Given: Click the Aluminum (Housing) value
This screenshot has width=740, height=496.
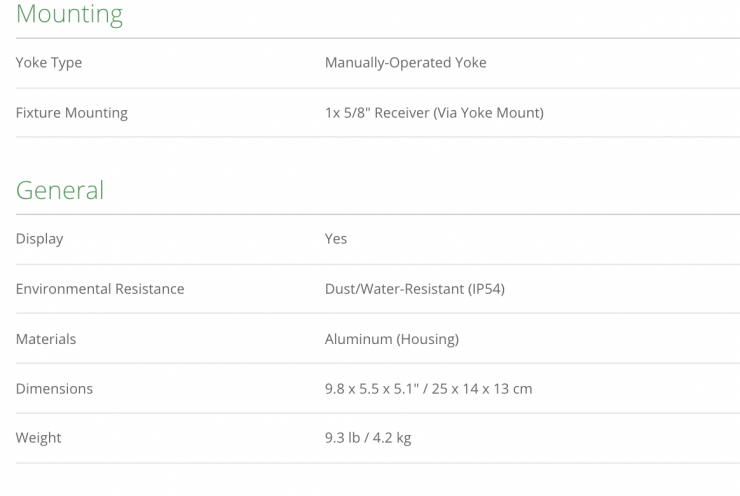Looking at the screenshot, I should click(391, 339).
